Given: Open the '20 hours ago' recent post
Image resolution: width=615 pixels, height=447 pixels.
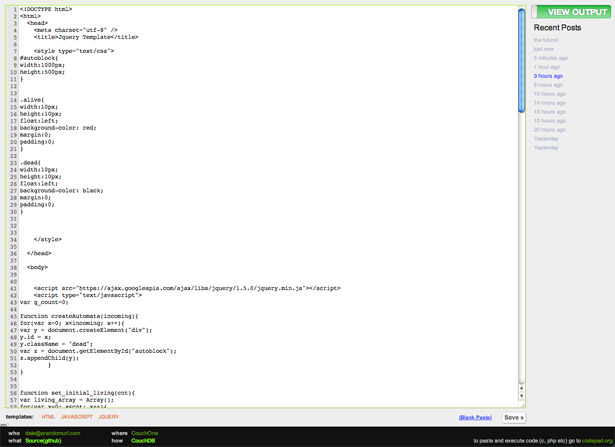Looking at the screenshot, I should [x=549, y=130].
